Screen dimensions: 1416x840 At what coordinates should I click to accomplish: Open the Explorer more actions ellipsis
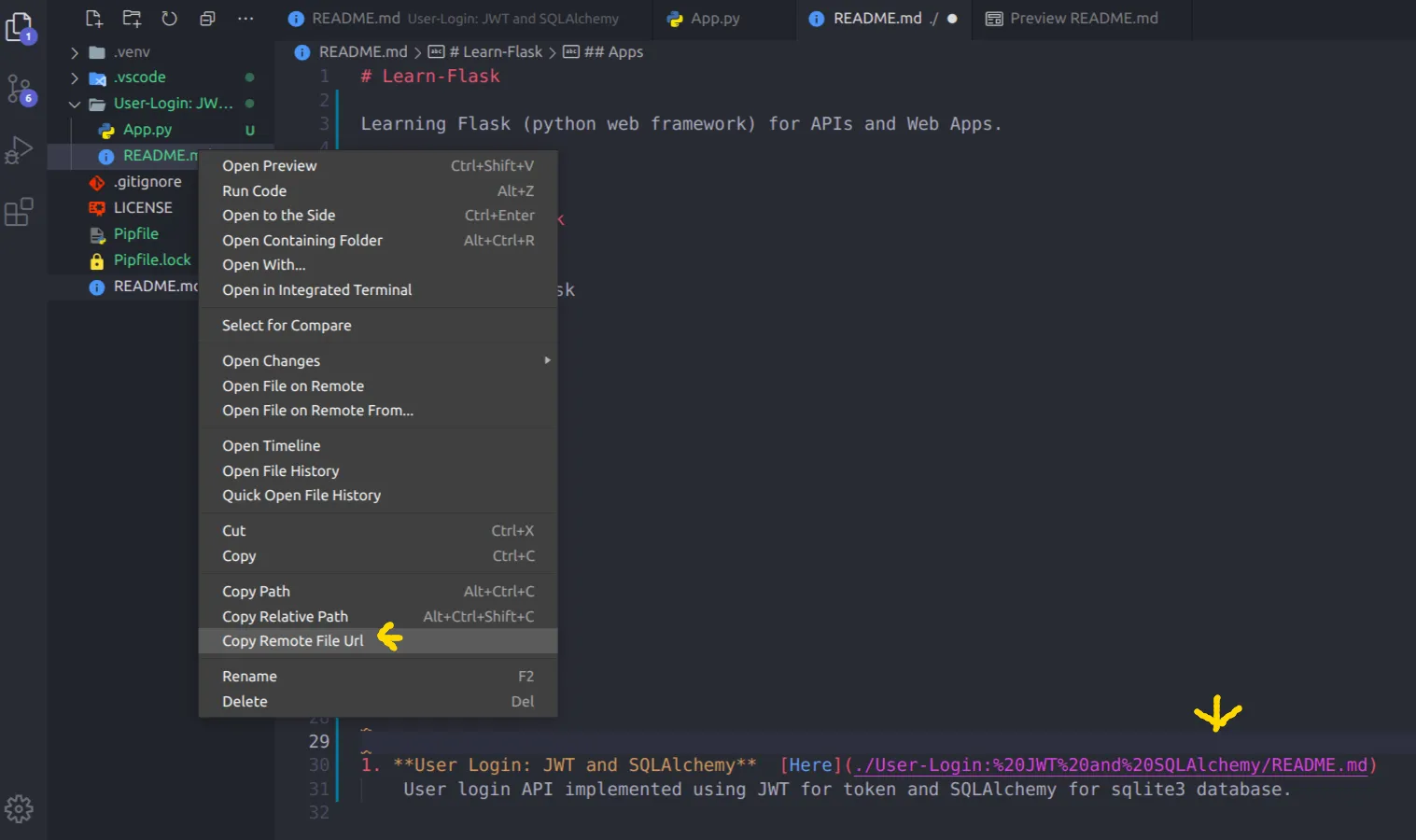pyautogui.click(x=245, y=19)
